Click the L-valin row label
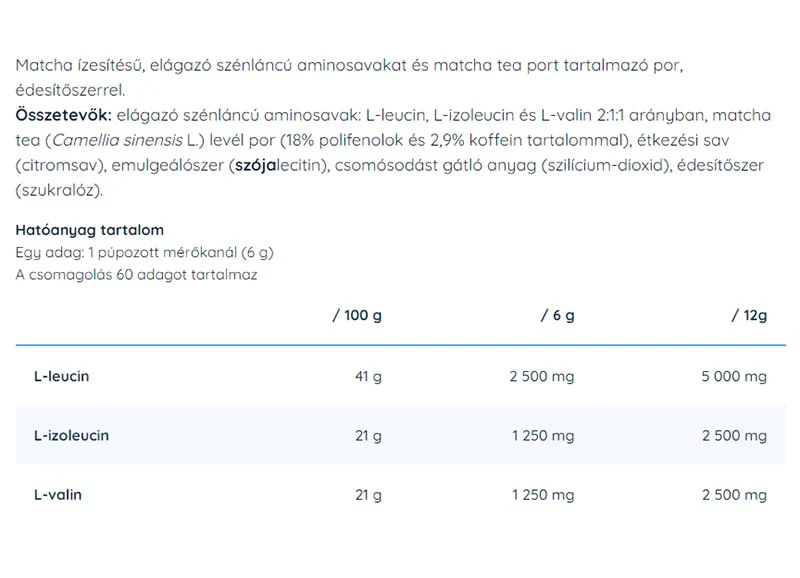 tap(58, 495)
